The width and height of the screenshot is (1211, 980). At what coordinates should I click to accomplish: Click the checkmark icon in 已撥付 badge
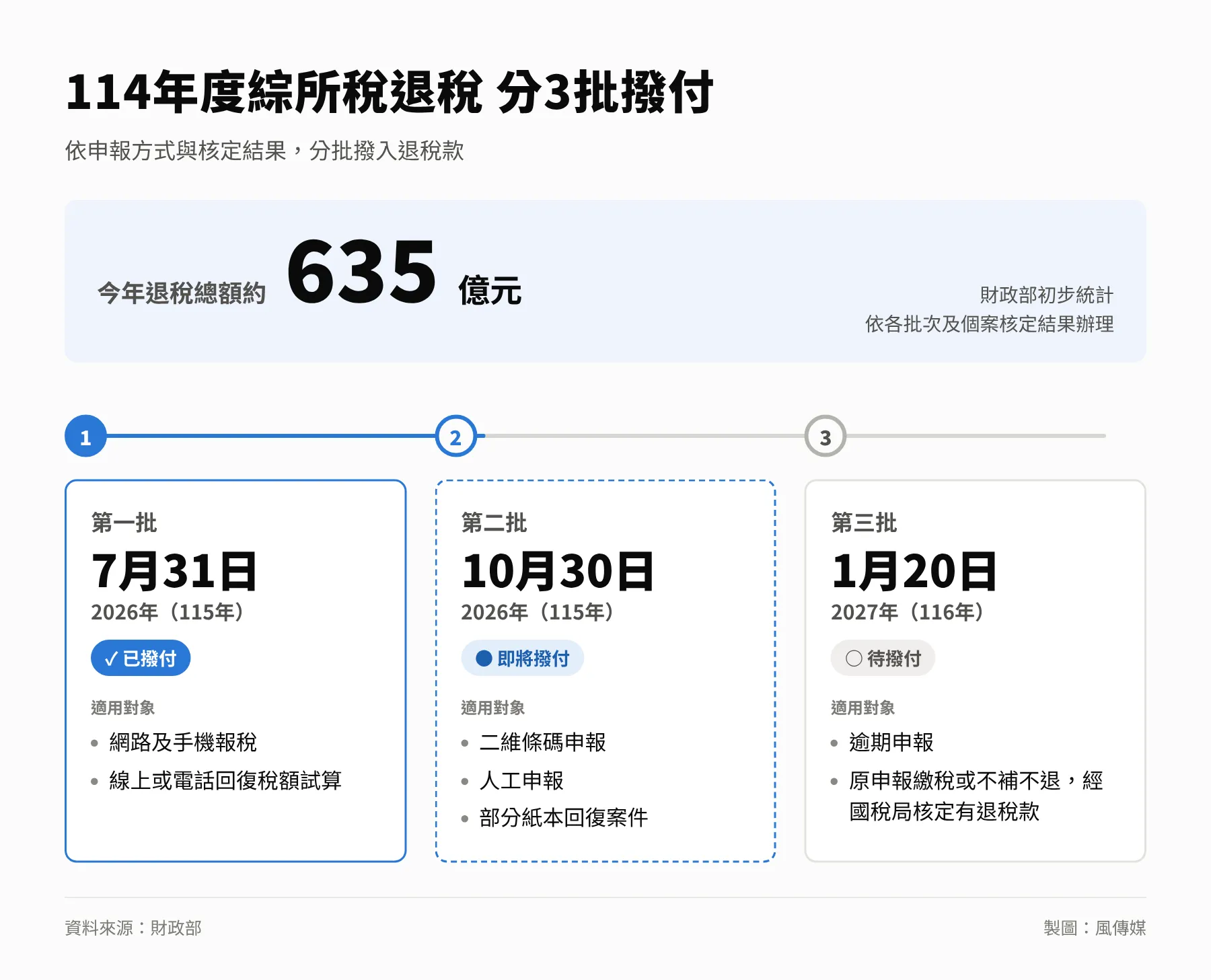point(112,658)
